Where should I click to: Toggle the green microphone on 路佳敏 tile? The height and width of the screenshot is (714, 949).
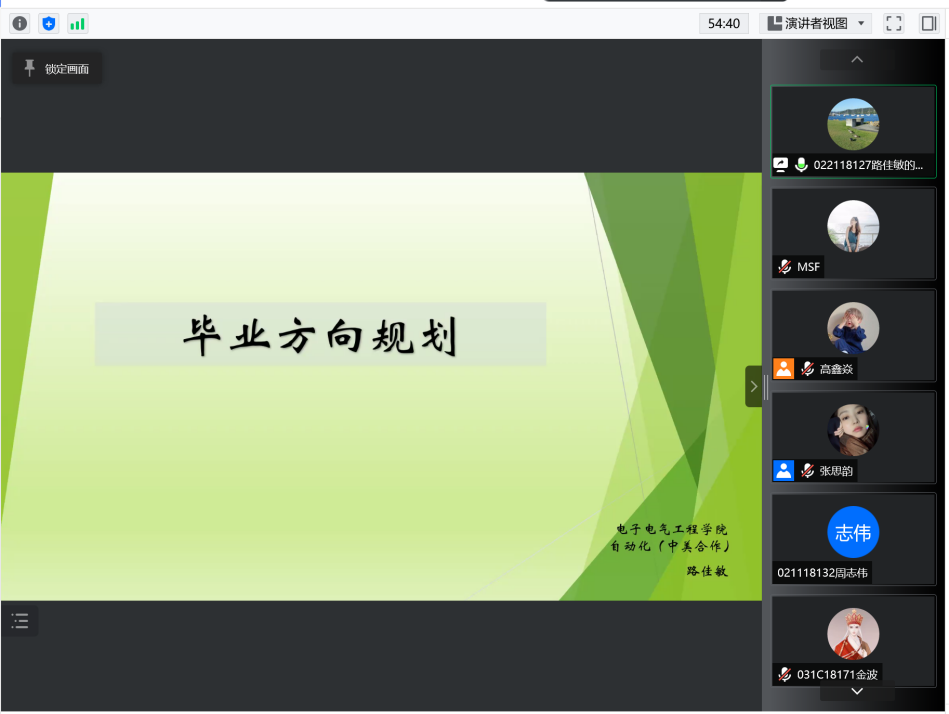click(x=801, y=165)
